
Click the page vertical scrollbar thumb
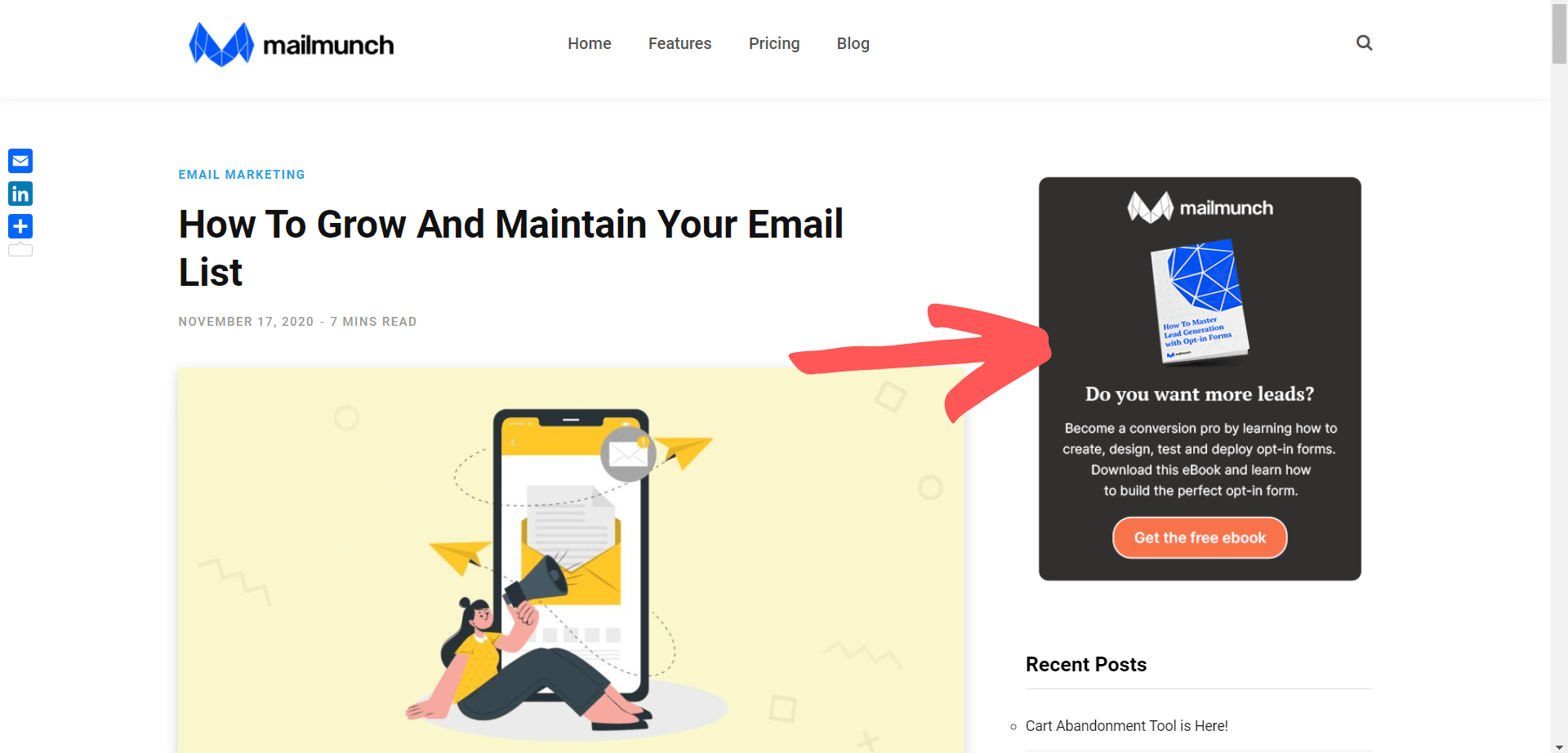pyautogui.click(x=1560, y=33)
